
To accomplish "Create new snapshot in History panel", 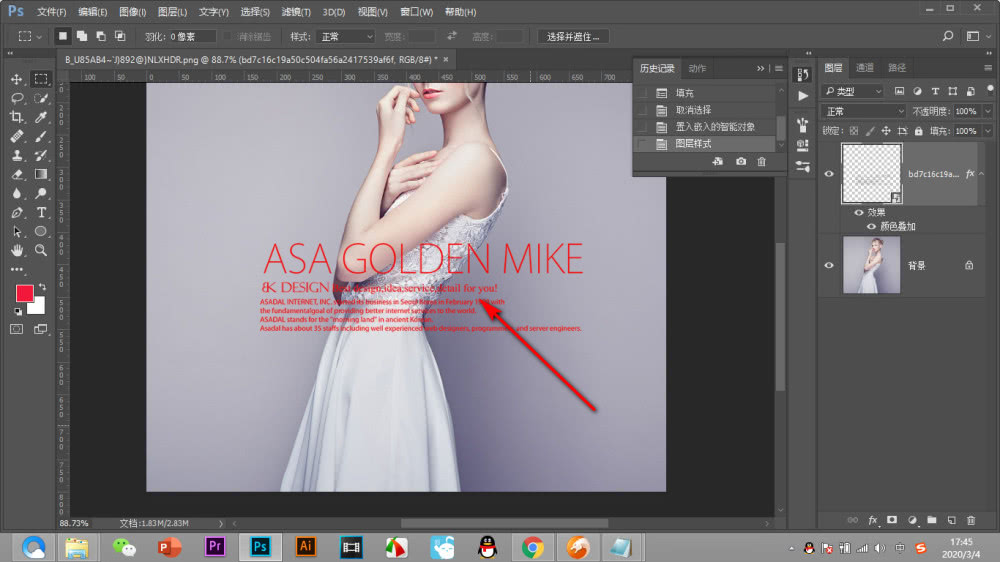I will coord(740,161).
